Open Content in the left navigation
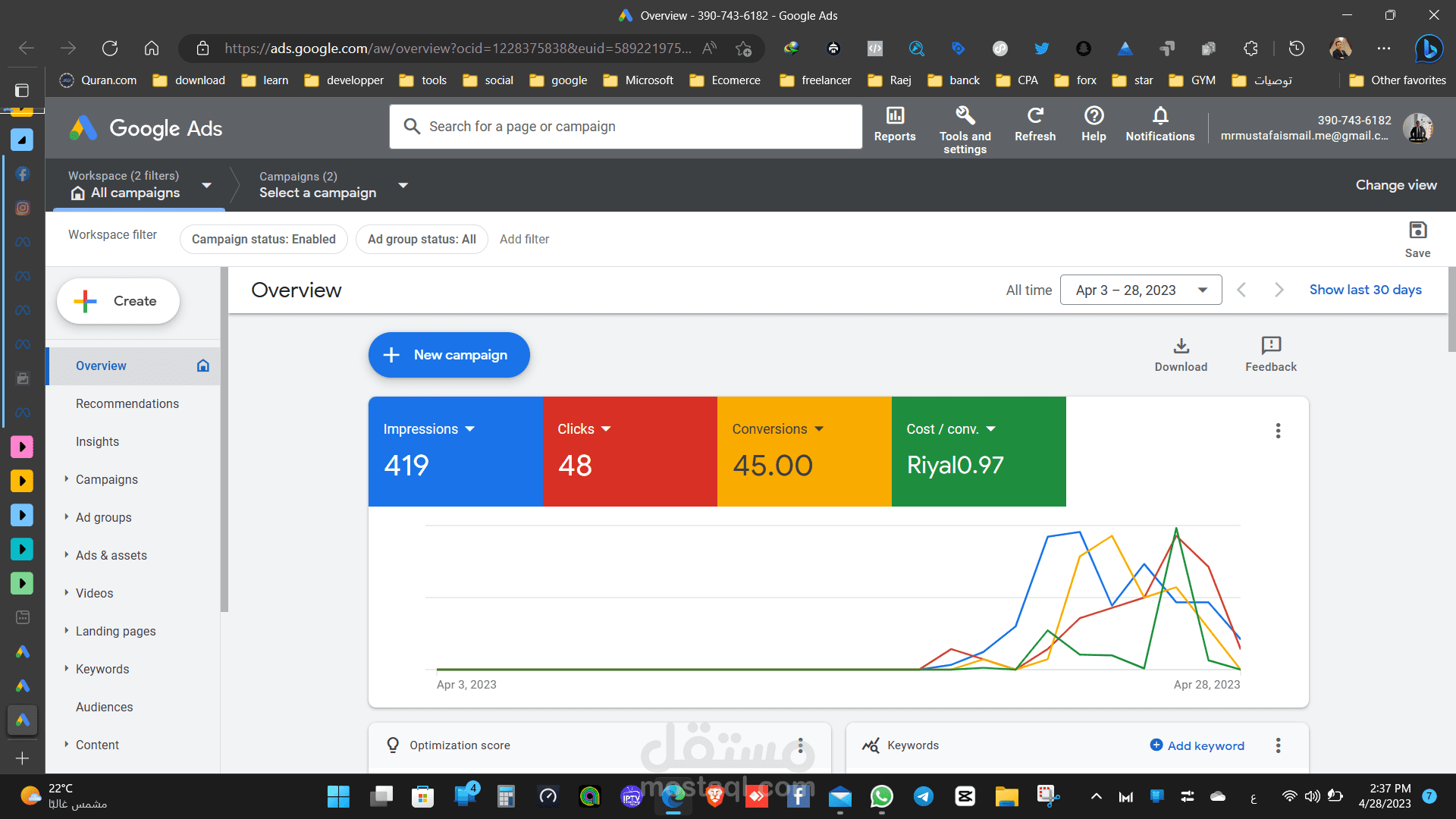The width and height of the screenshot is (1456, 819). 97,745
